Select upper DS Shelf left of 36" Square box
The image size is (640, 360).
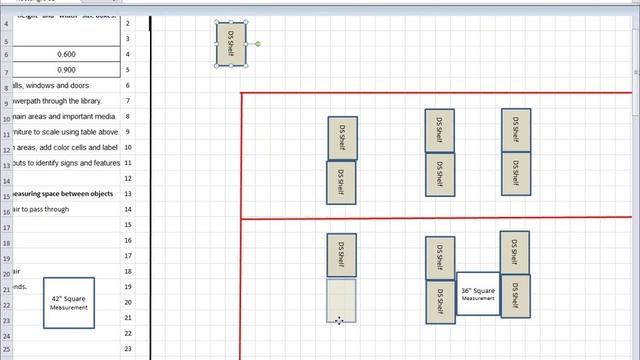click(x=440, y=258)
